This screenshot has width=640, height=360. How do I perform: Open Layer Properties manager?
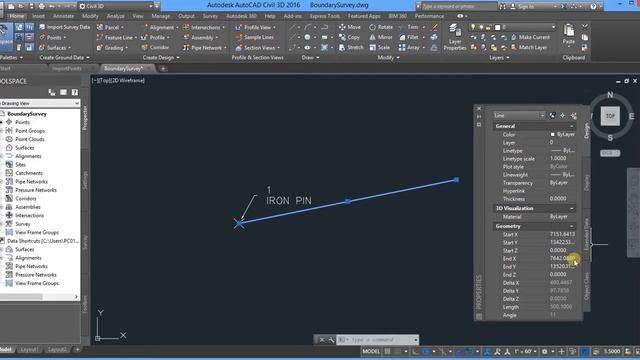tap(455, 37)
